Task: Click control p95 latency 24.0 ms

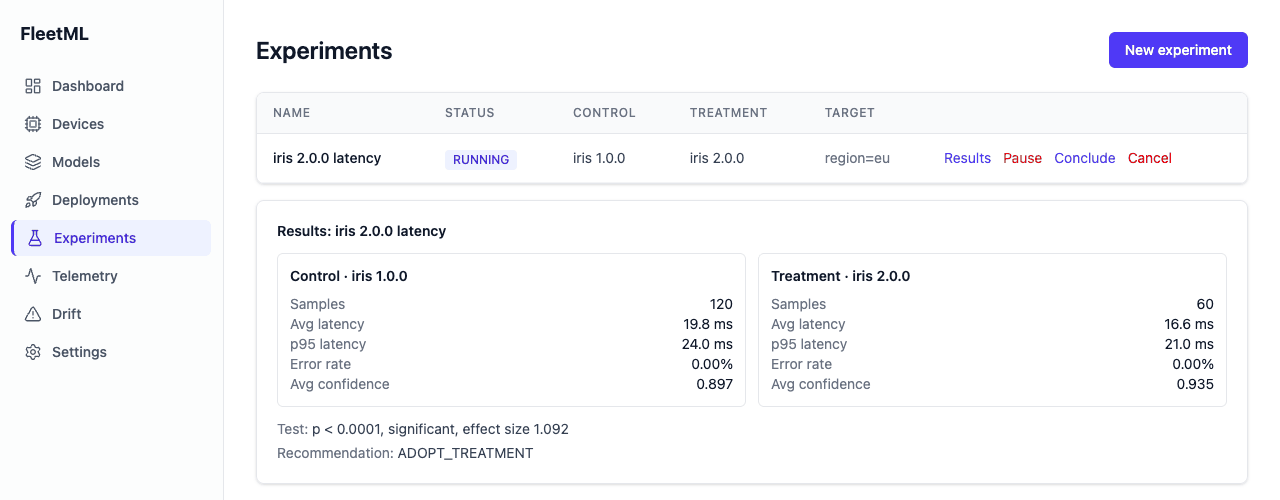Action: click(707, 344)
